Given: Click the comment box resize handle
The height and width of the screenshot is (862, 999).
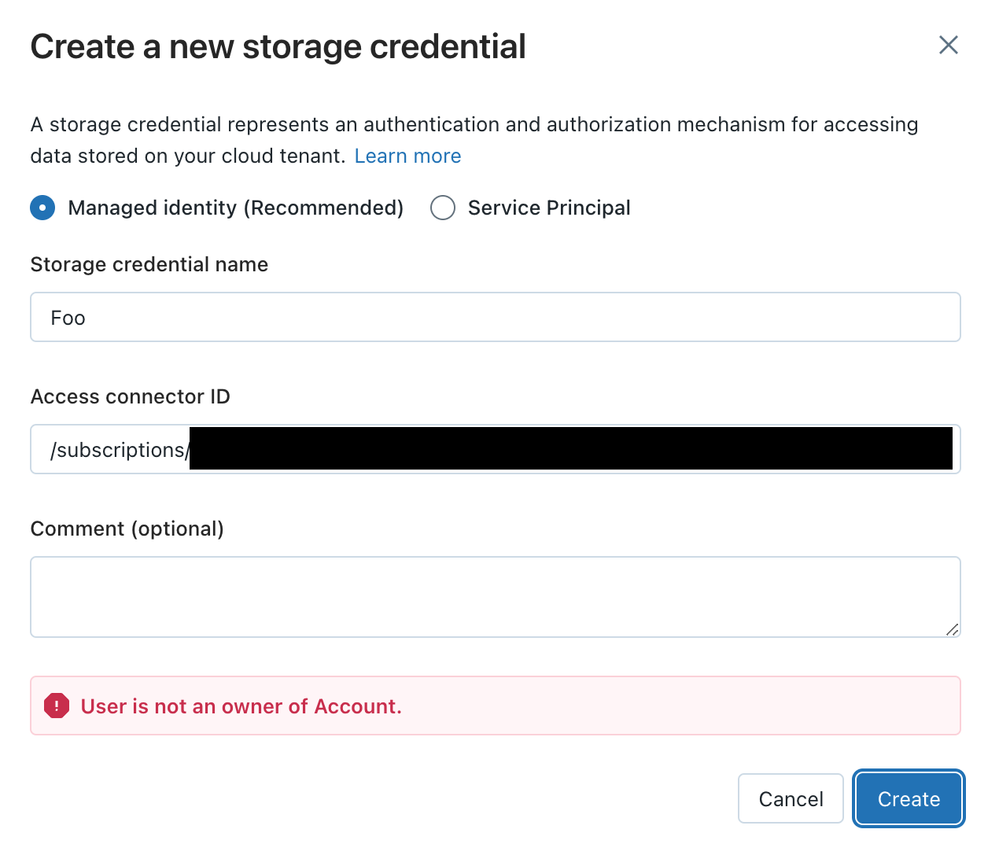Looking at the screenshot, I should [951, 629].
